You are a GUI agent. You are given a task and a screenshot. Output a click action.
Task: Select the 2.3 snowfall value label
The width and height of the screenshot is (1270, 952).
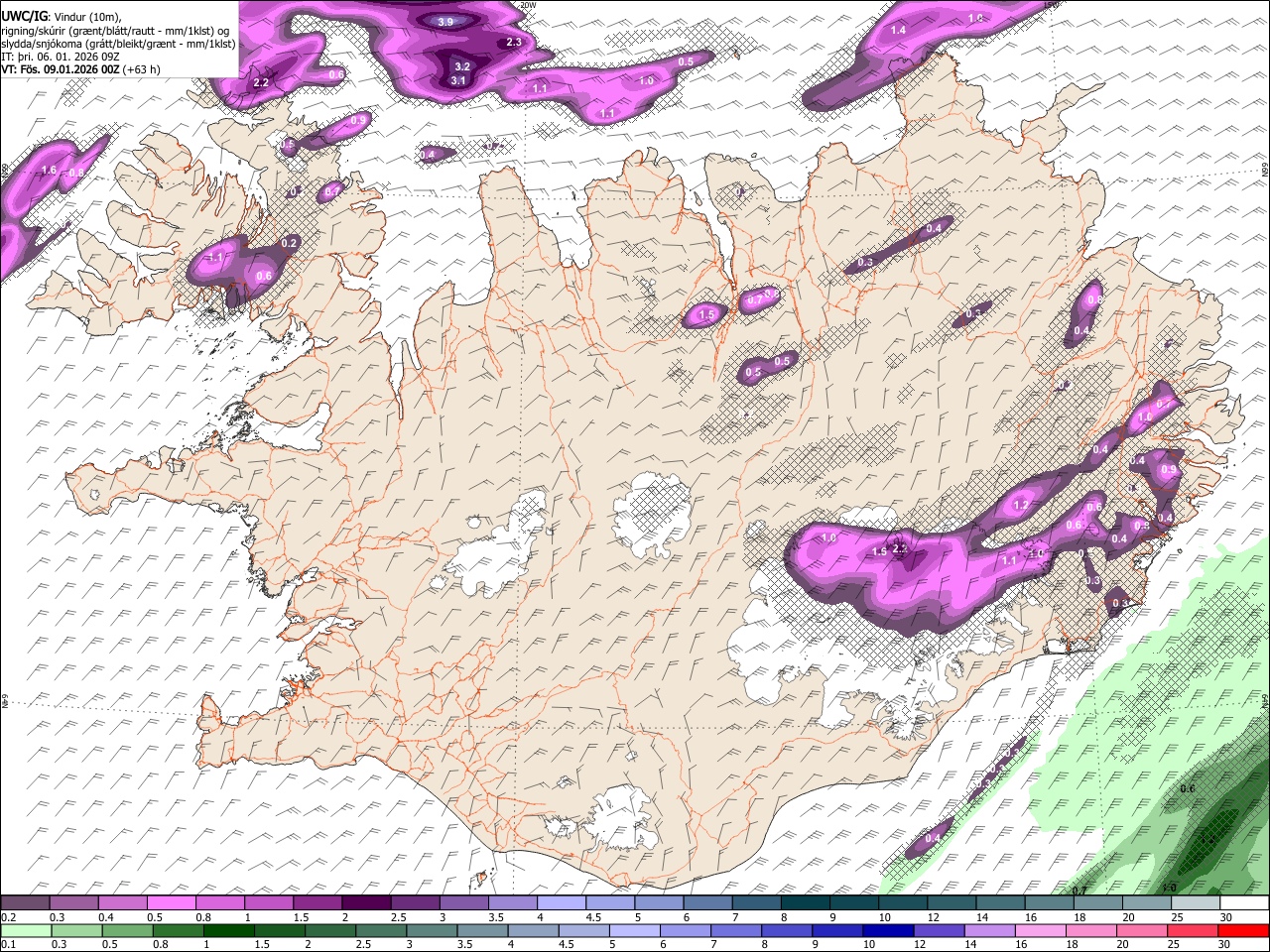(x=514, y=43)
